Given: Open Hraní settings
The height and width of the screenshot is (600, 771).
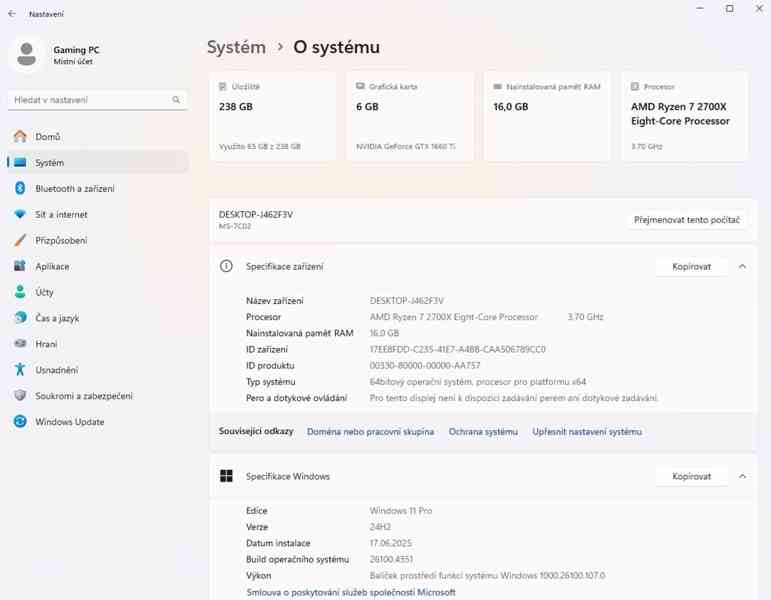Looking at the screenshot, I should coord(97,344).
